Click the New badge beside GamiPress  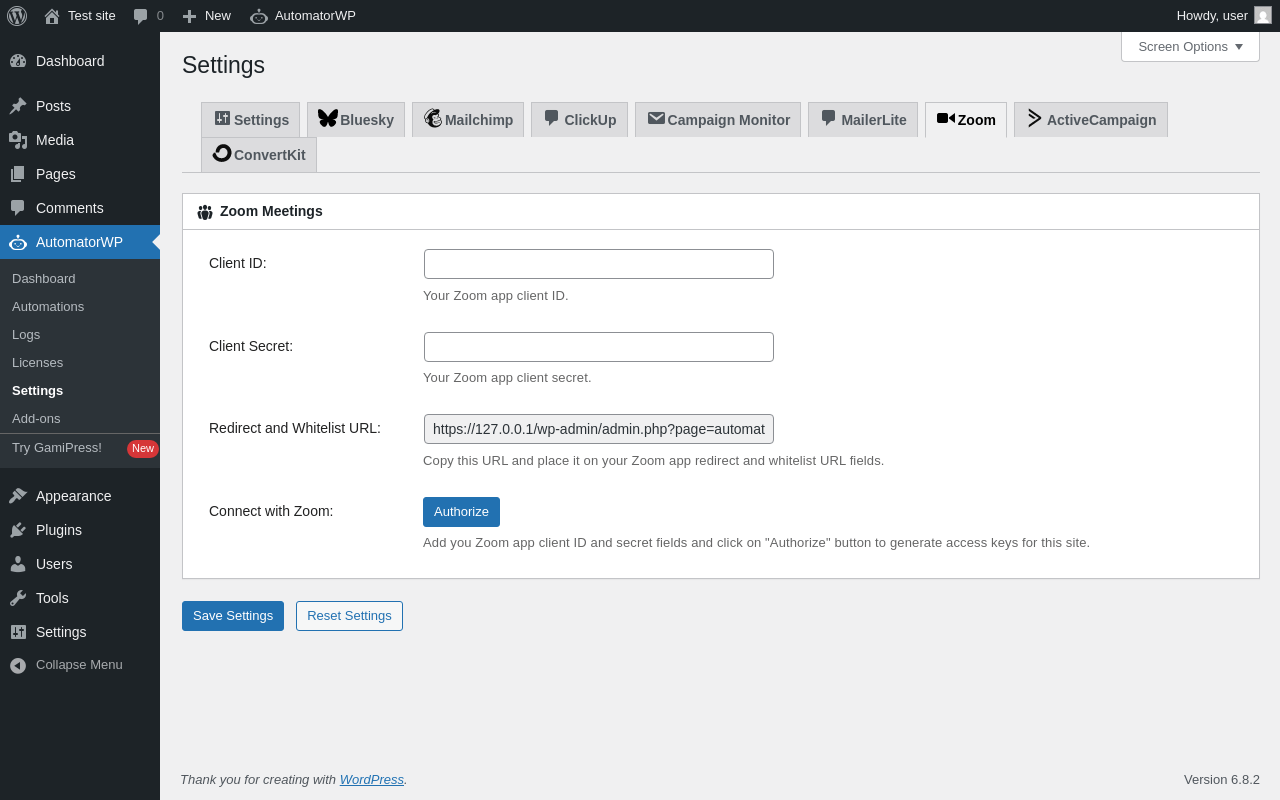point(143,448)
